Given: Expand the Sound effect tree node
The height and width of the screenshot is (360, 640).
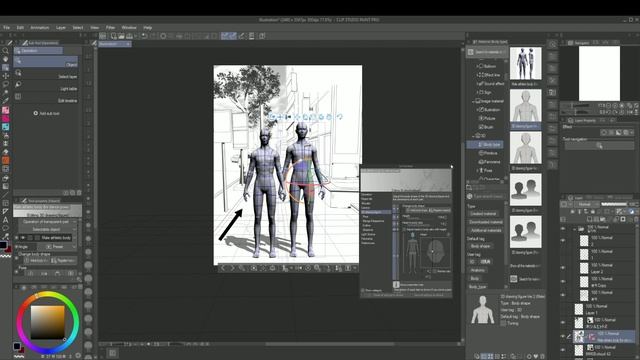Looking at the screenshot, I should pos(477,84).
